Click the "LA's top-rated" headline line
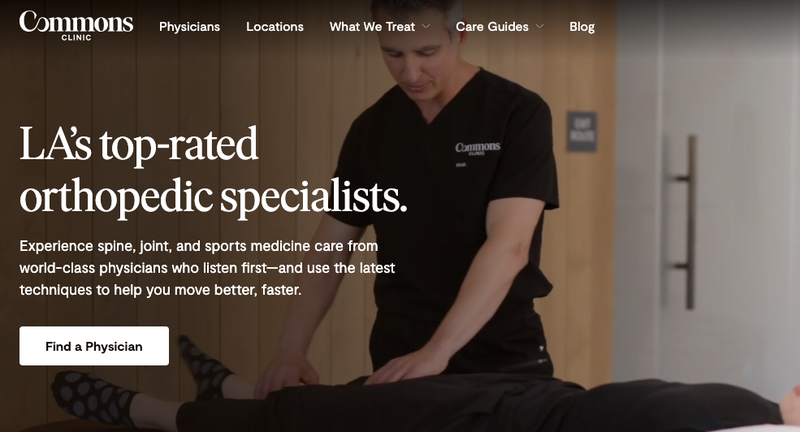Viewport: 800px width, 432px height. 139,144
